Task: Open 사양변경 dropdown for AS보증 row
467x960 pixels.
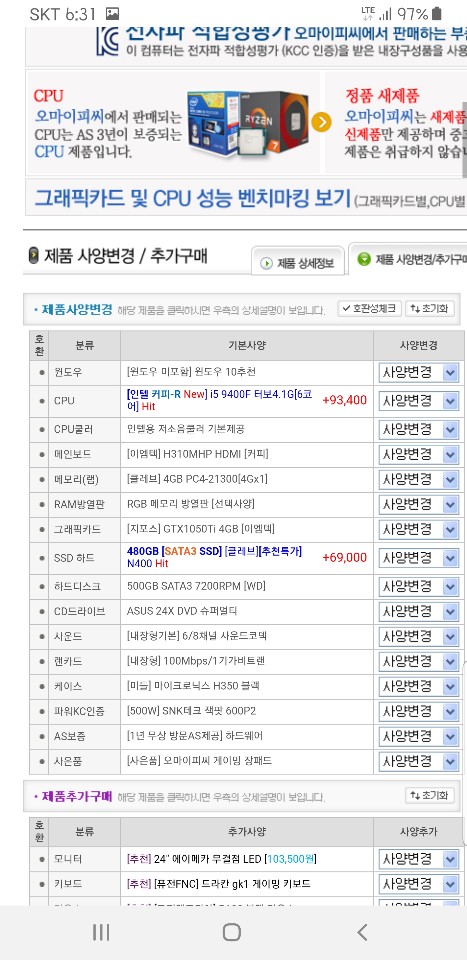Action: pyautogui.click(x=419, y=736)
